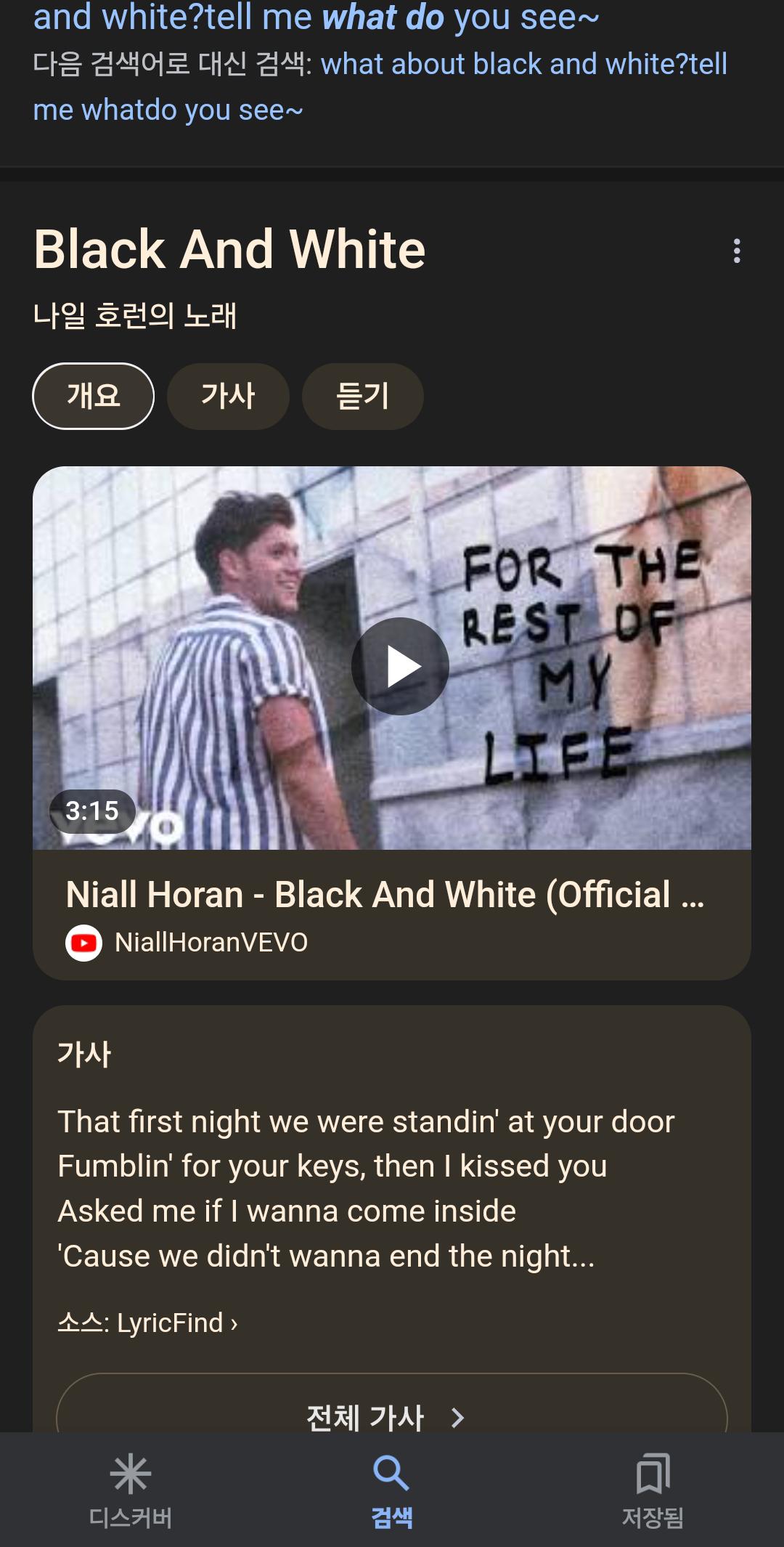Screen dimensions: 784x1547
Task: Play the Niall Horan music video
Action: pos(400,666)
